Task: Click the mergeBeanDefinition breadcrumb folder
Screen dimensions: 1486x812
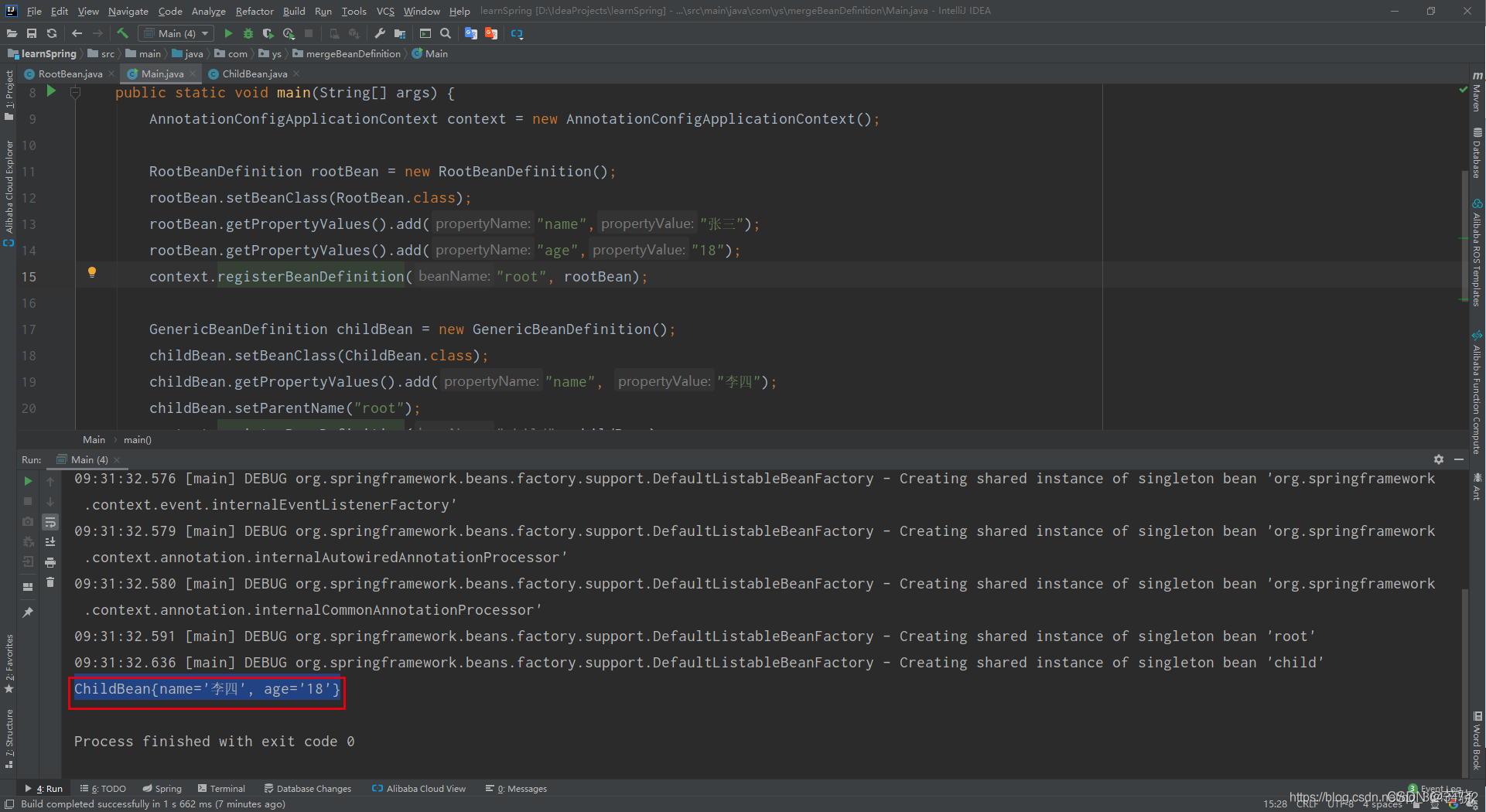Action: coord(347,54)
